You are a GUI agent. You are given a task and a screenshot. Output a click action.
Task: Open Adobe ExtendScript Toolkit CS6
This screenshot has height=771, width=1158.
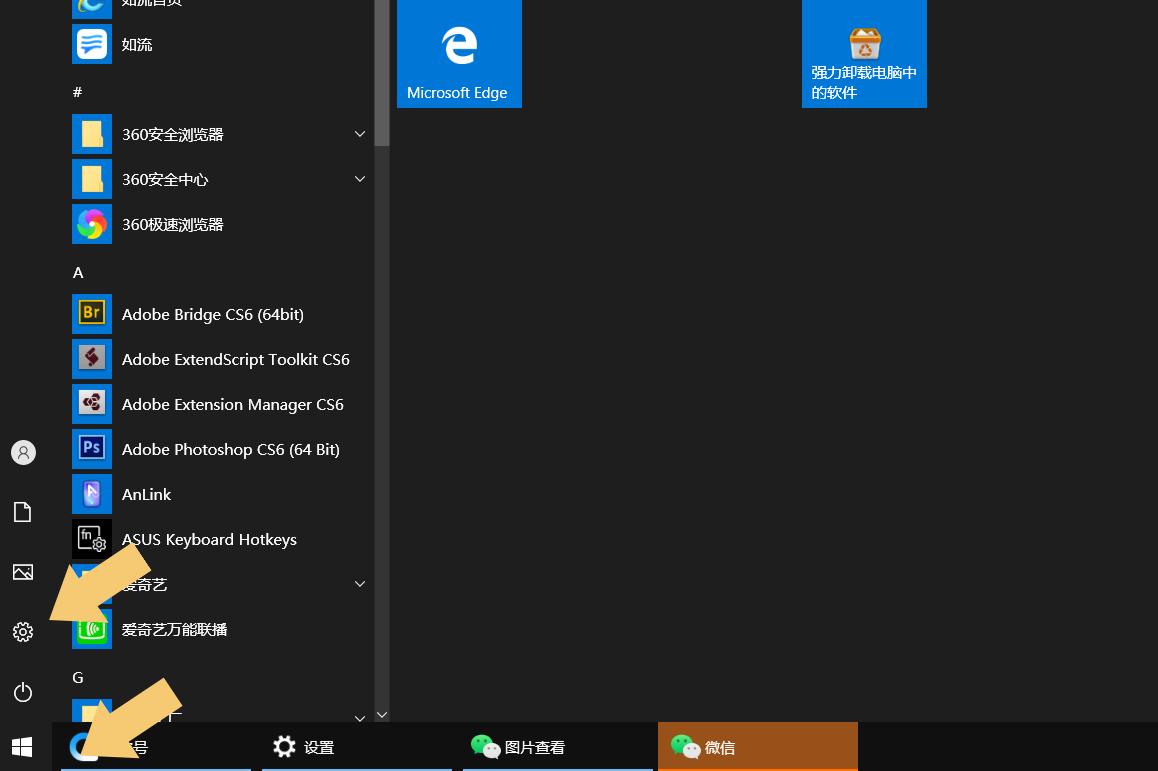coord(235,359)
